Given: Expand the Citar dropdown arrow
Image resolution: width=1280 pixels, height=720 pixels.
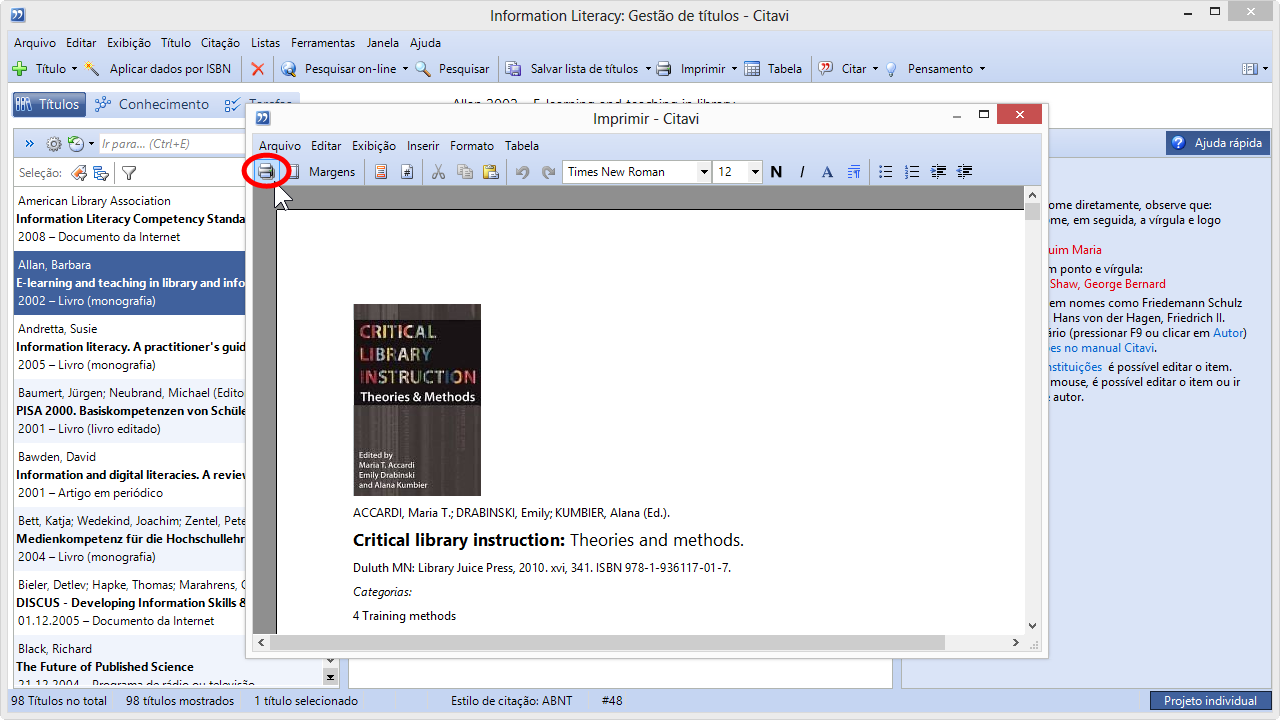Looking at the screenshot, I should click(875, 69).
